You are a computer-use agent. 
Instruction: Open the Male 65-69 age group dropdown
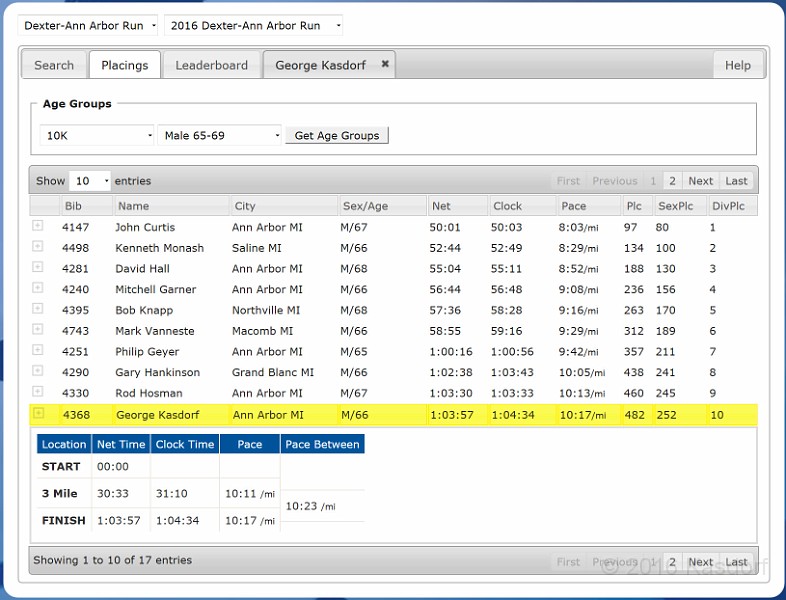[x=220, y=135]
